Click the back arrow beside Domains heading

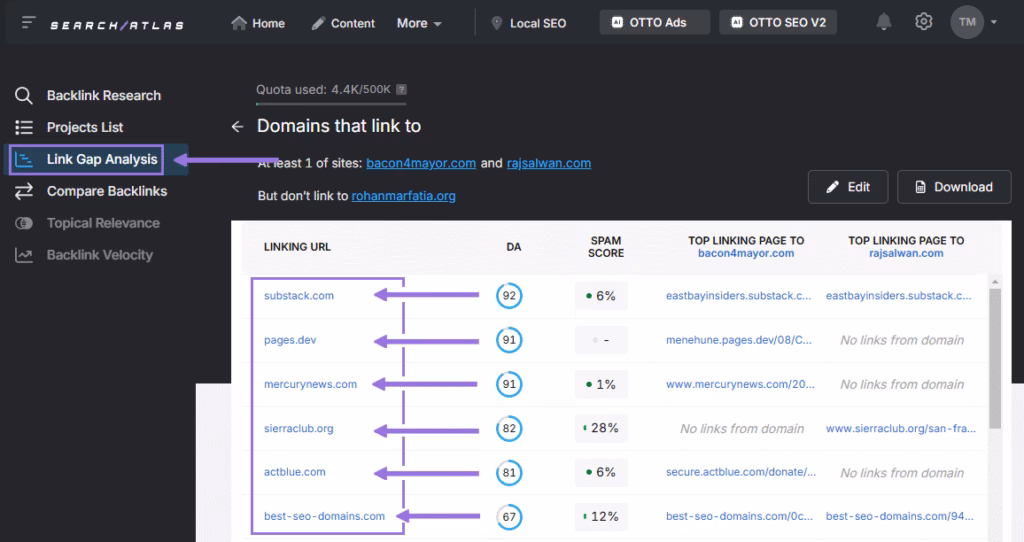(x=237, y=126)
